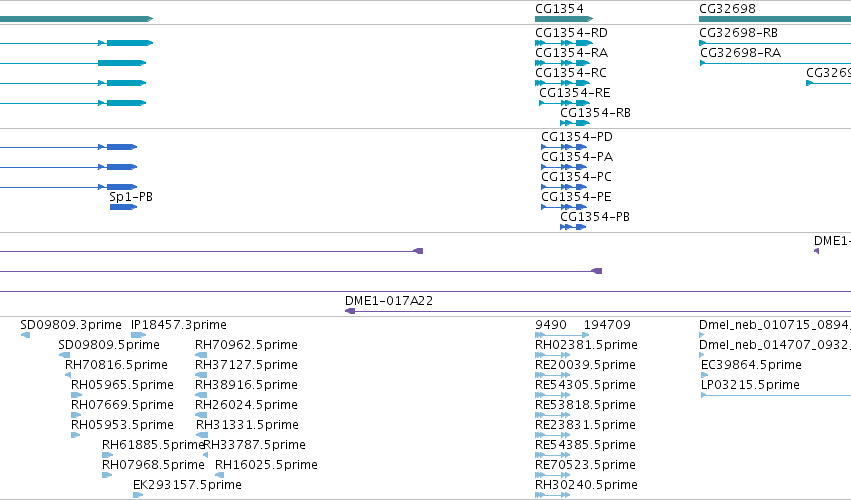Open EST RE53818.5prime
Screen dimensions: 851x500
586,406
